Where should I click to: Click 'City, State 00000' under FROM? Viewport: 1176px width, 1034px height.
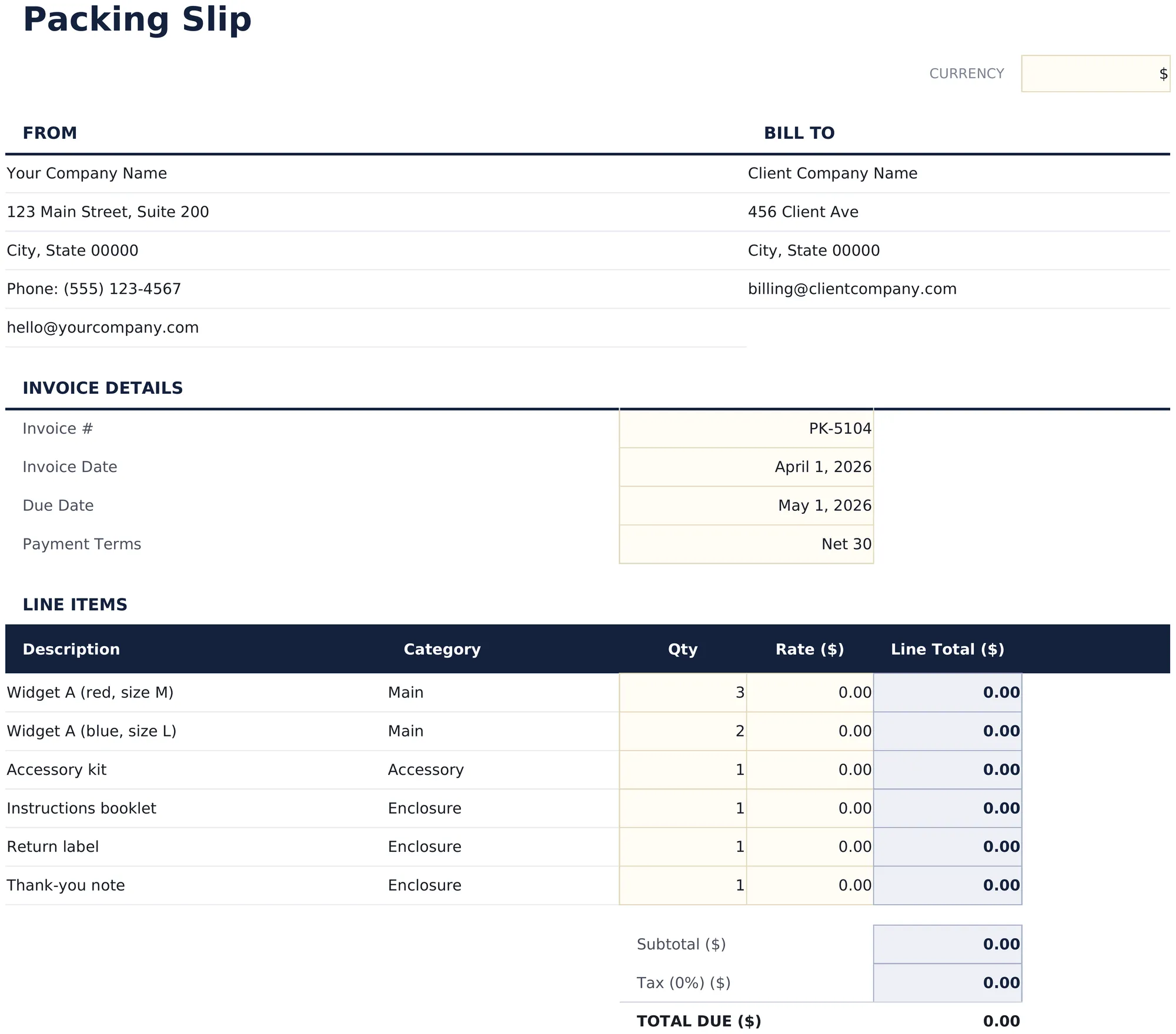coord(72,250)
